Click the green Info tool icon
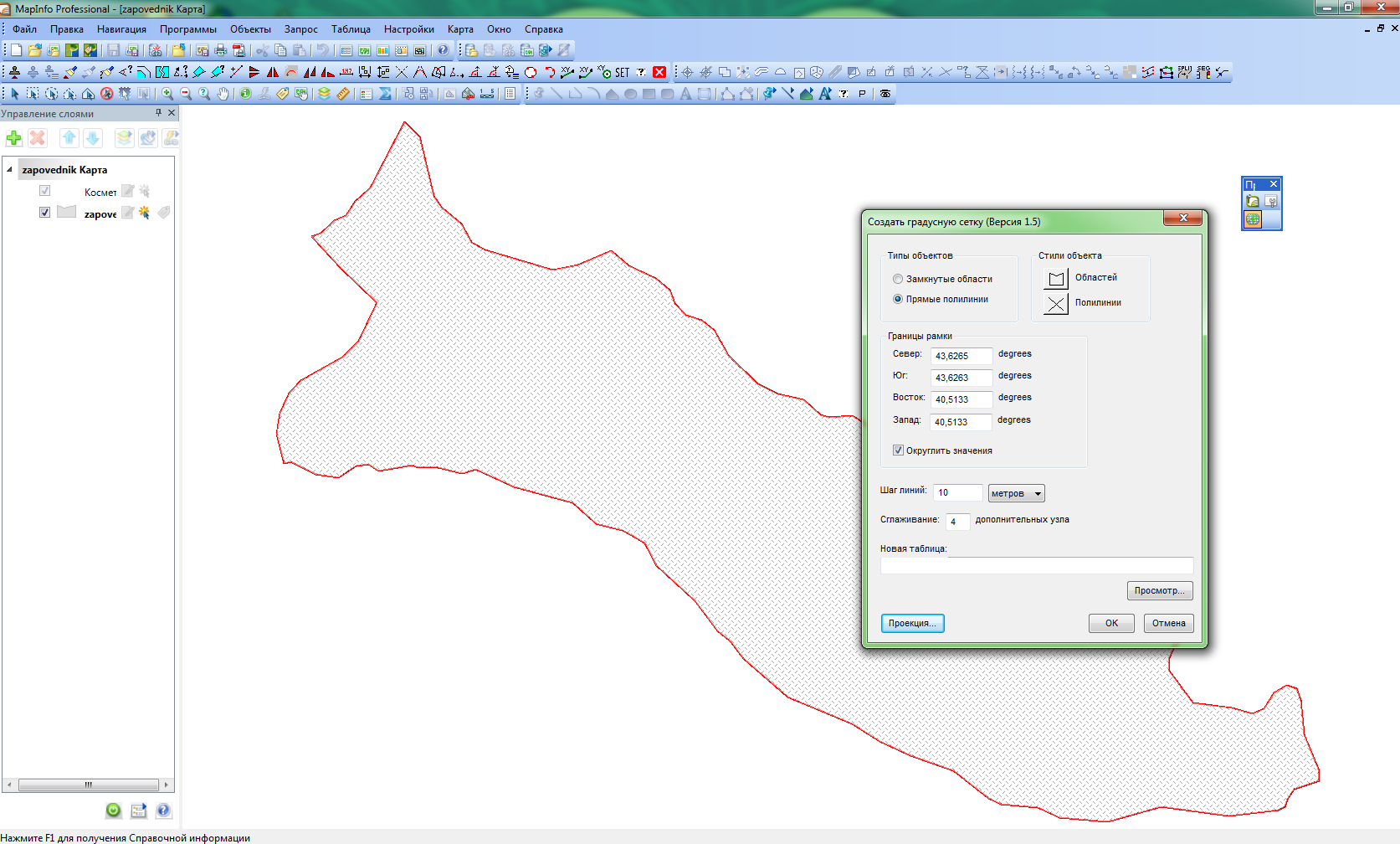The width and height of the screenshot is (1400, 844). tap(245, 94)
